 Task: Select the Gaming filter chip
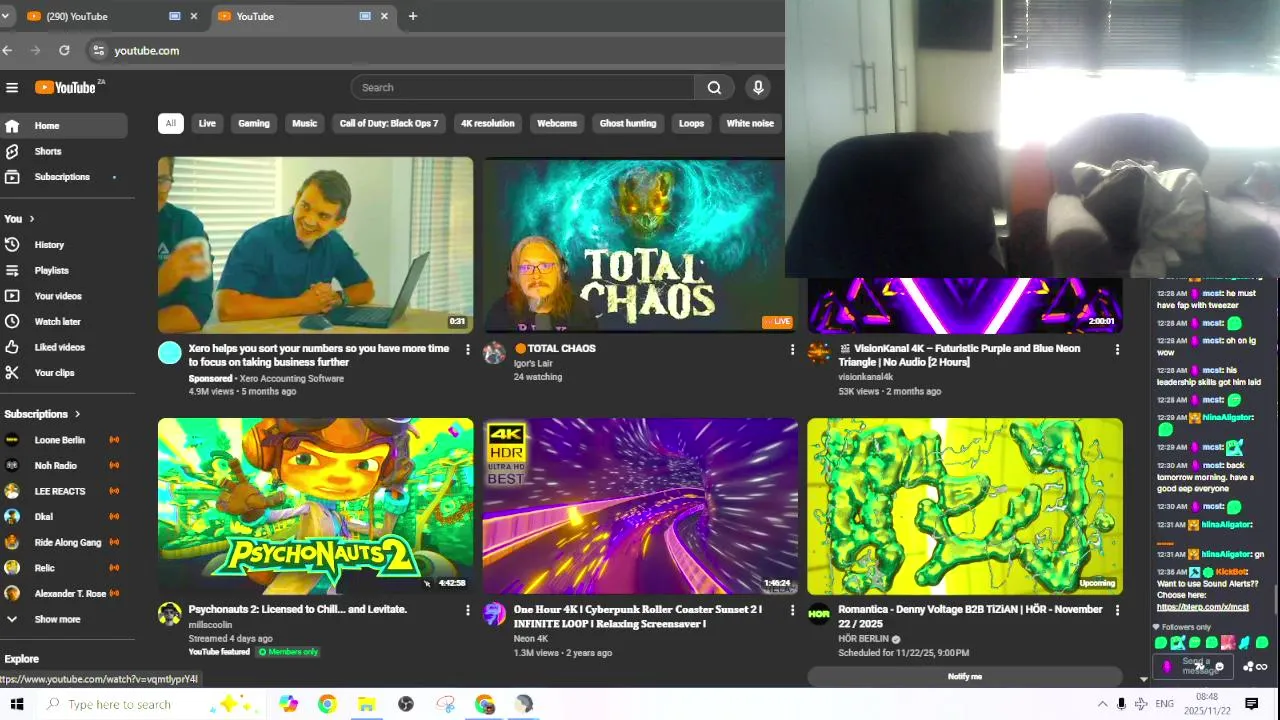tap(254, 123)
